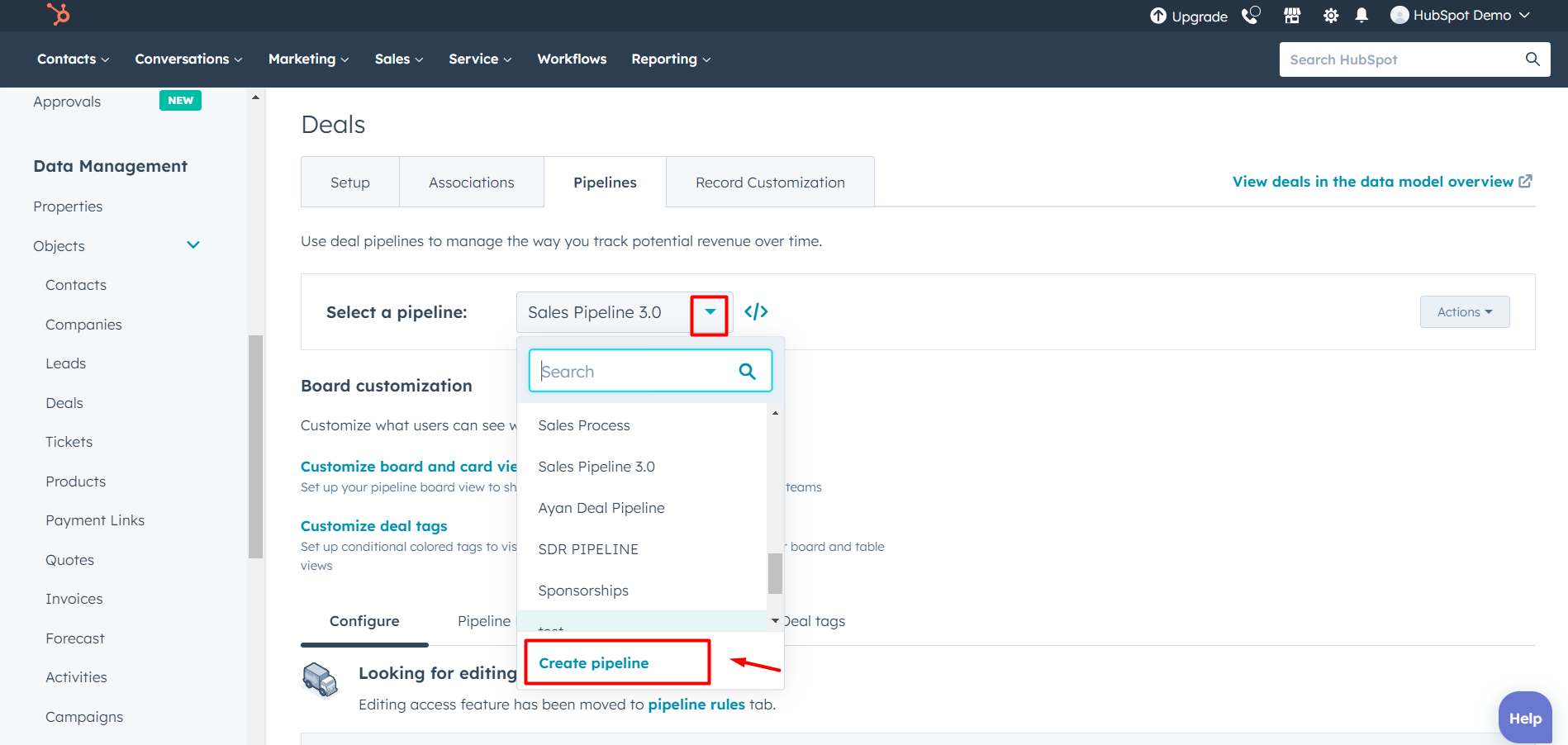This screenshot has height=745, width=1568.
Task: Open notifications via the bell icon
Action: 1361,15
